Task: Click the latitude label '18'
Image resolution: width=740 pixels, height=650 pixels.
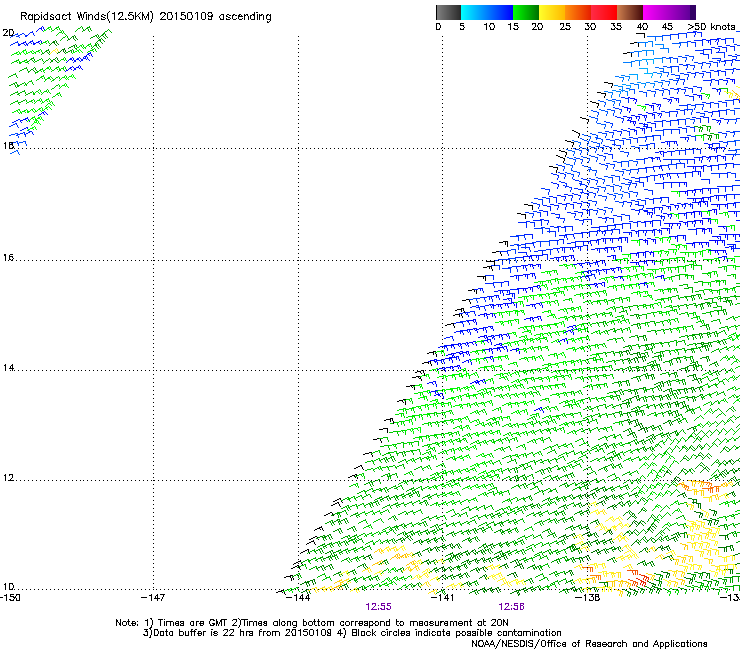Action: 8,145
